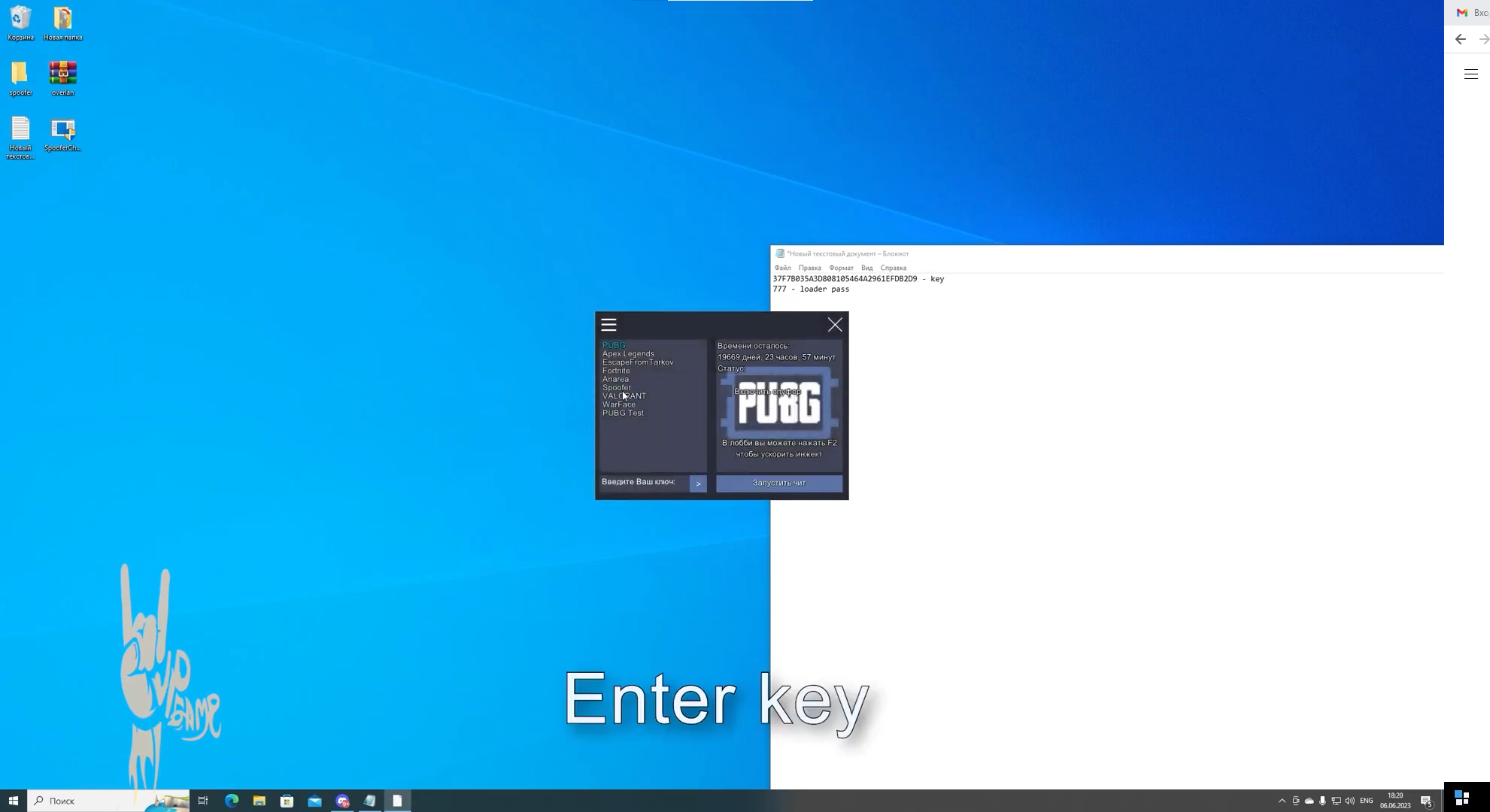The height and width of the screenshot is (812, 1490).
Task: Open Microsoft Edge from the taskbar
Action: (x=232, y=801)
